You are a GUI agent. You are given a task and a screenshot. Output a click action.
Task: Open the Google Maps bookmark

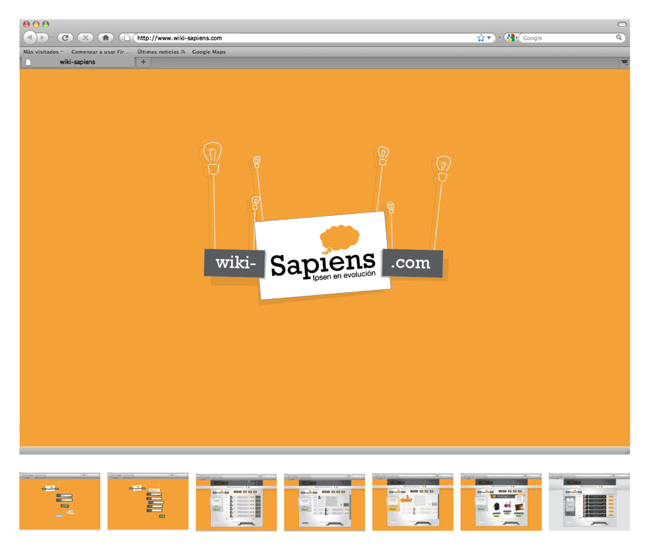(x=209, y=52)
